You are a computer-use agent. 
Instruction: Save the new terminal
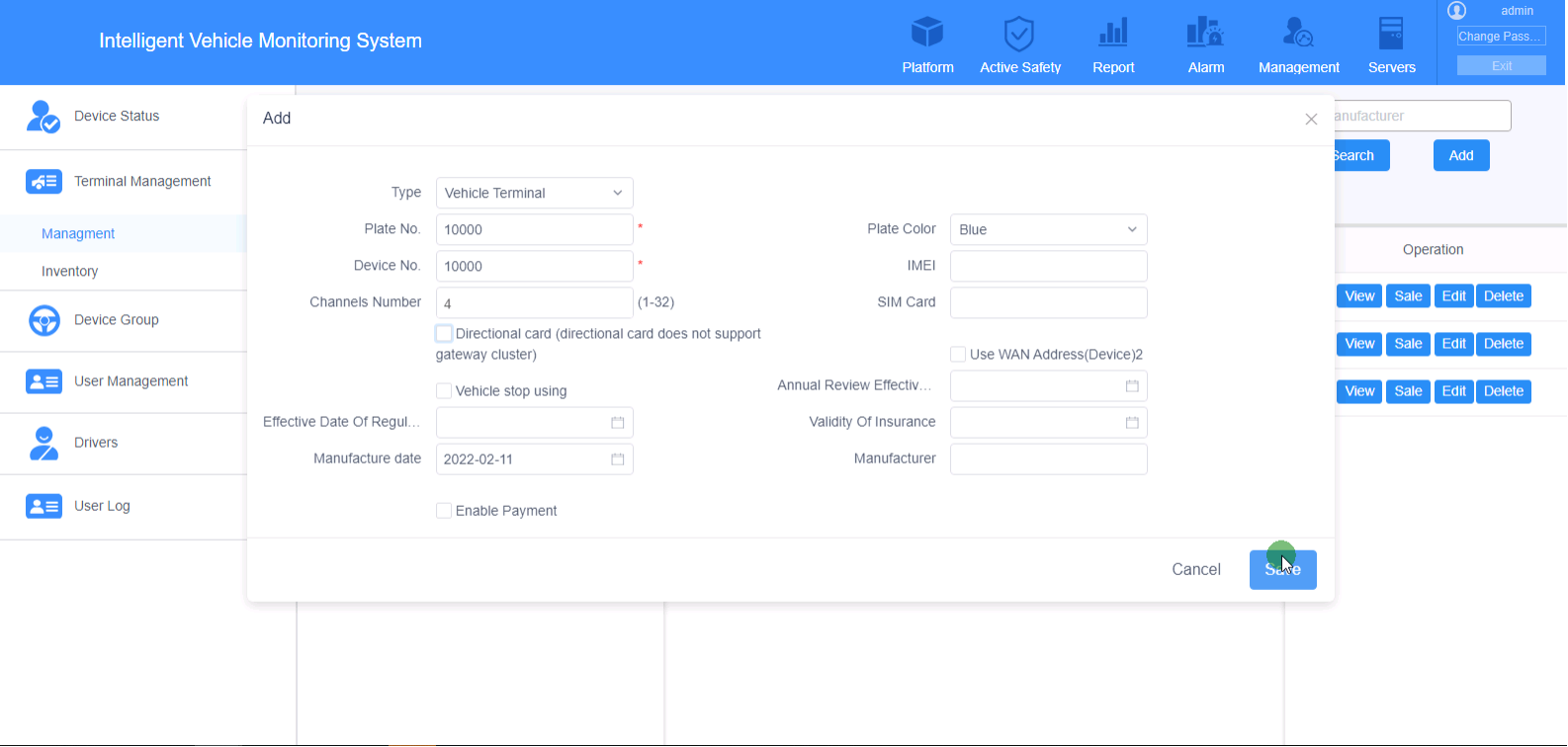click(1283, 570)
